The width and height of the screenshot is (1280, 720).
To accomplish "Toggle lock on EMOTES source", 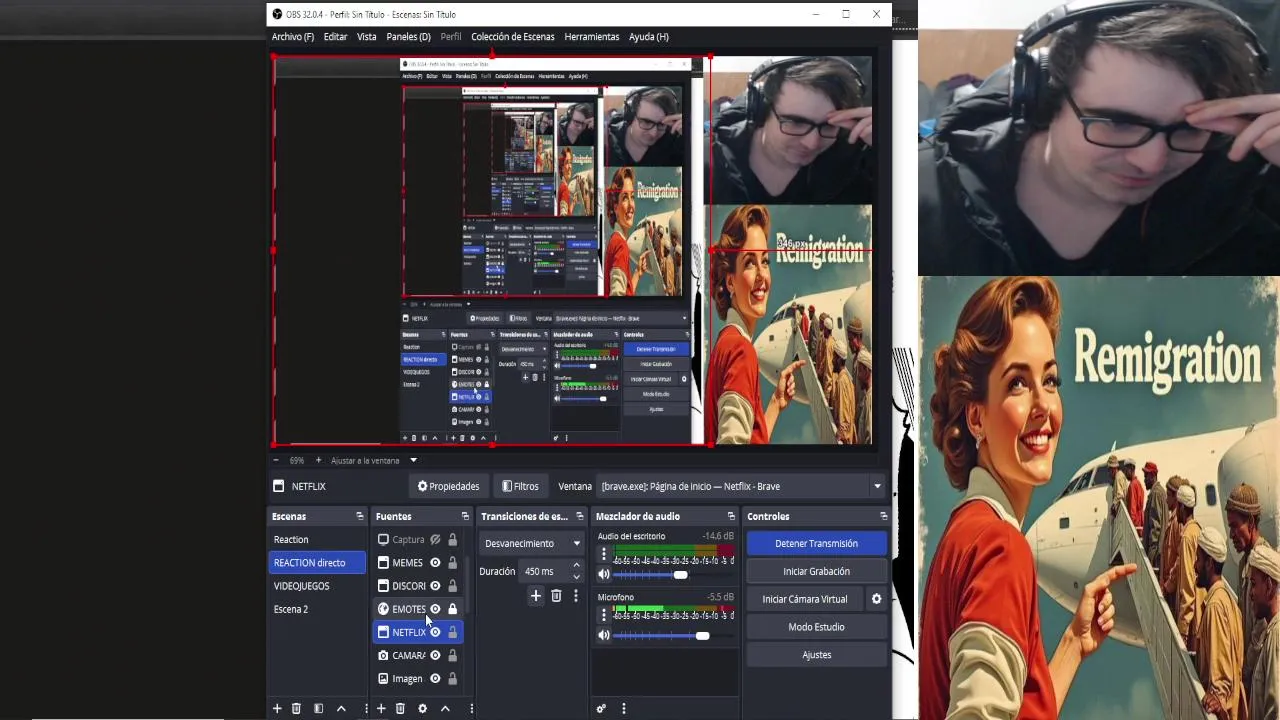I will point(452,609).
